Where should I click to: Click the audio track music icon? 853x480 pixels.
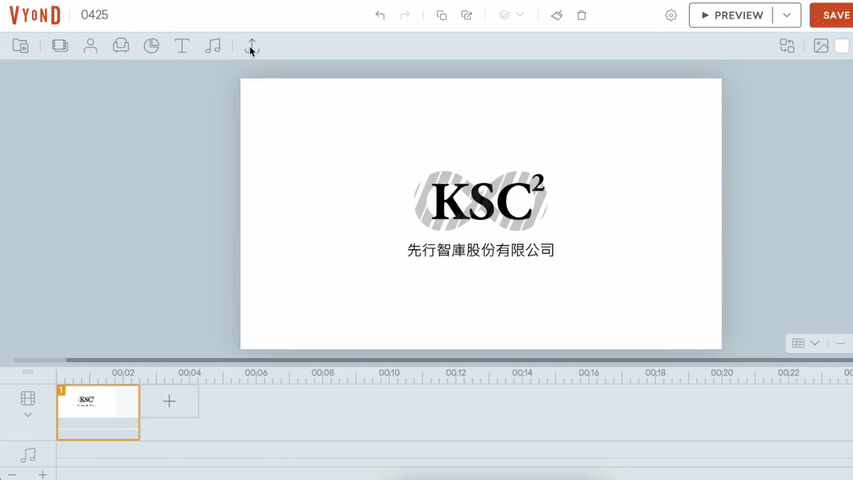(x=28, y=455)
